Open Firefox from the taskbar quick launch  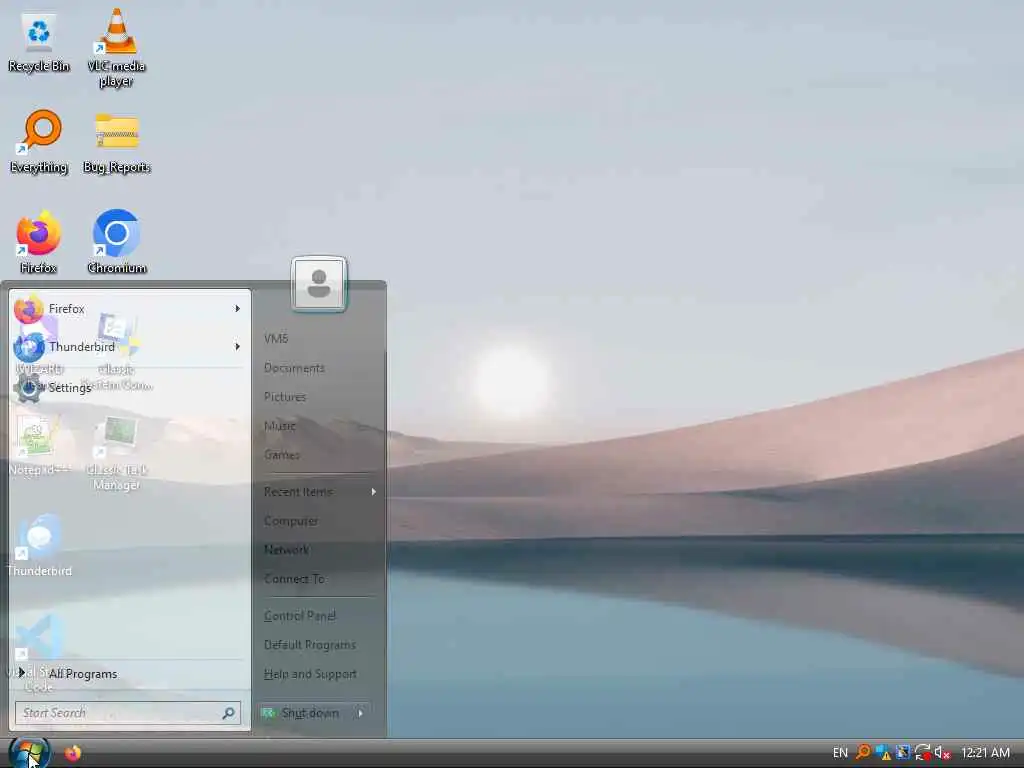tap(73, 753)
